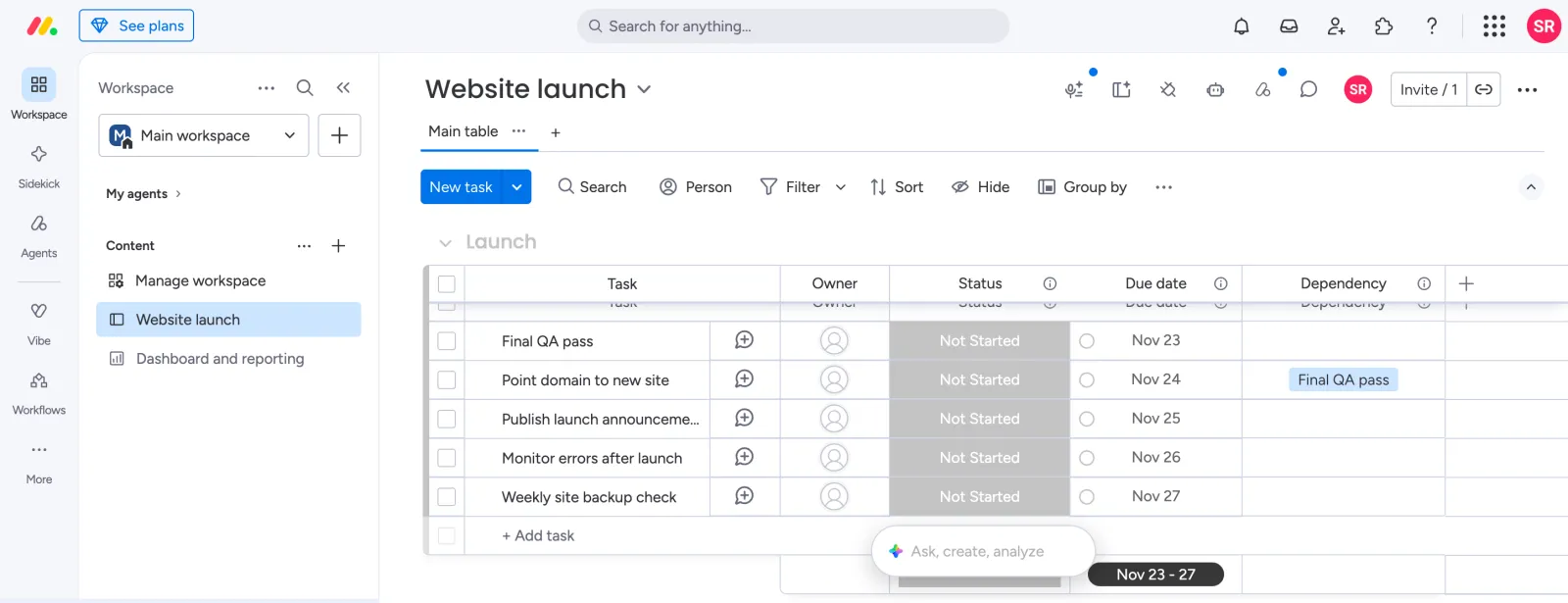Click the invite members icon
Viewport: 1568px width, 603px height.
pos(1336,26)
